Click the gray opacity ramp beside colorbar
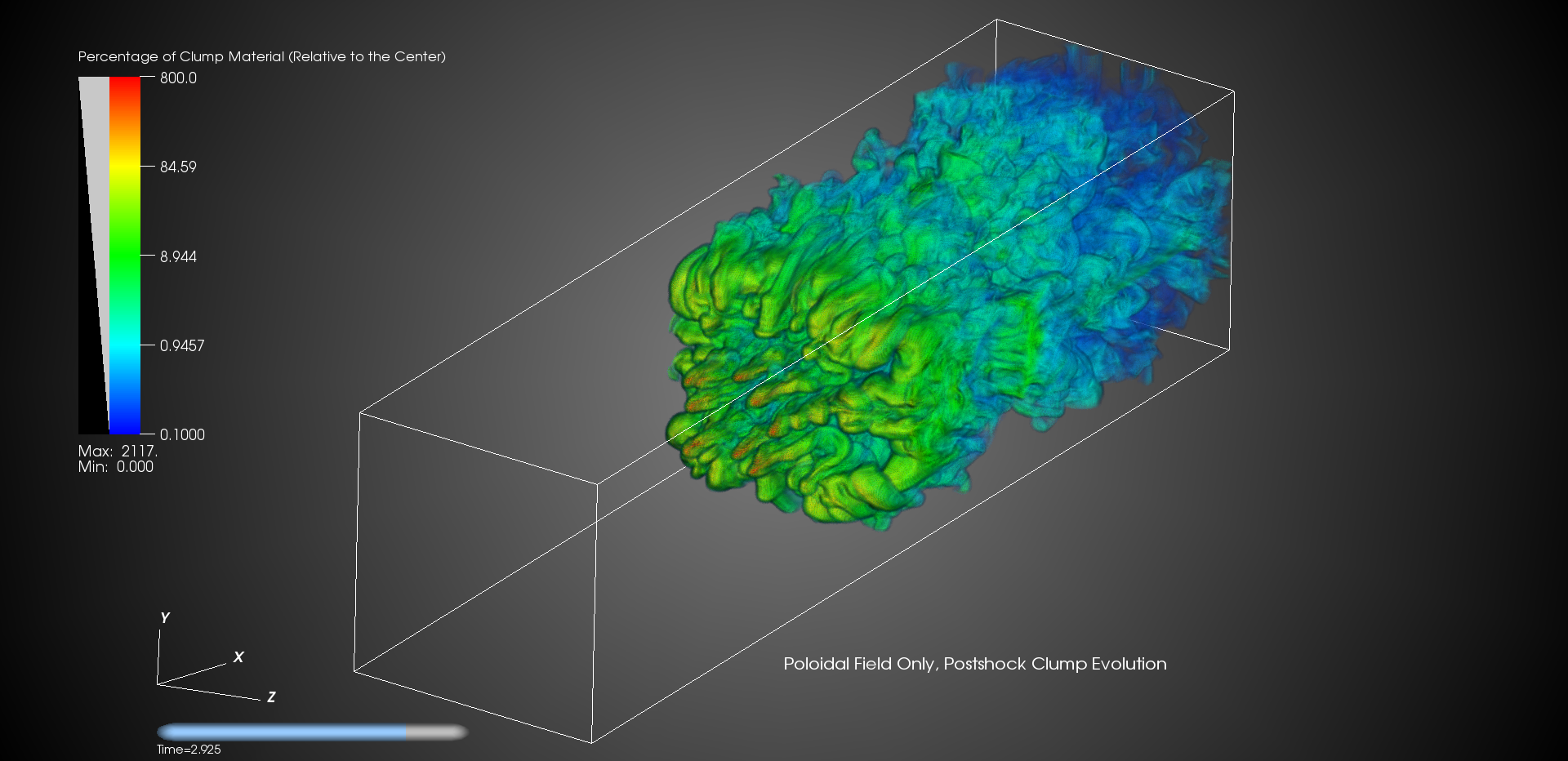Image resolution: width=1568 pixels, height=761 pixels. pos(94,256)
